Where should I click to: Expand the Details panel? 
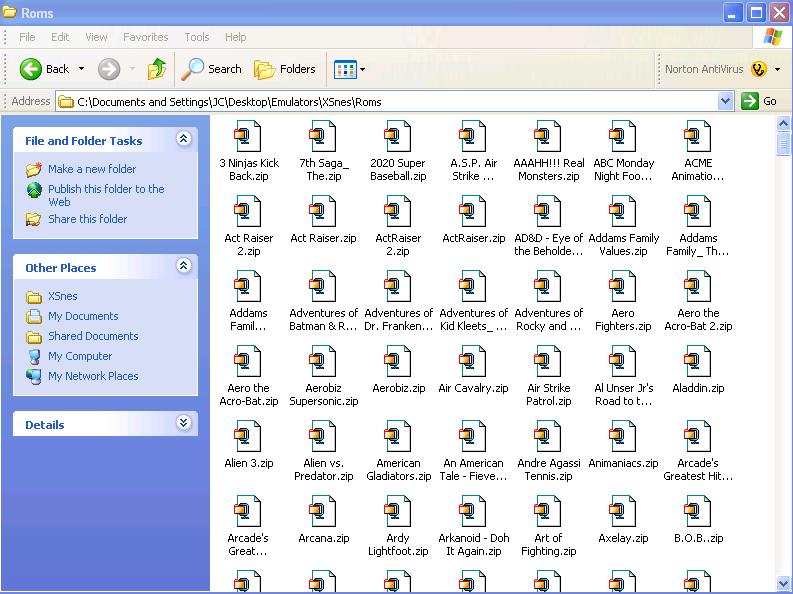[x=184, y=423]
